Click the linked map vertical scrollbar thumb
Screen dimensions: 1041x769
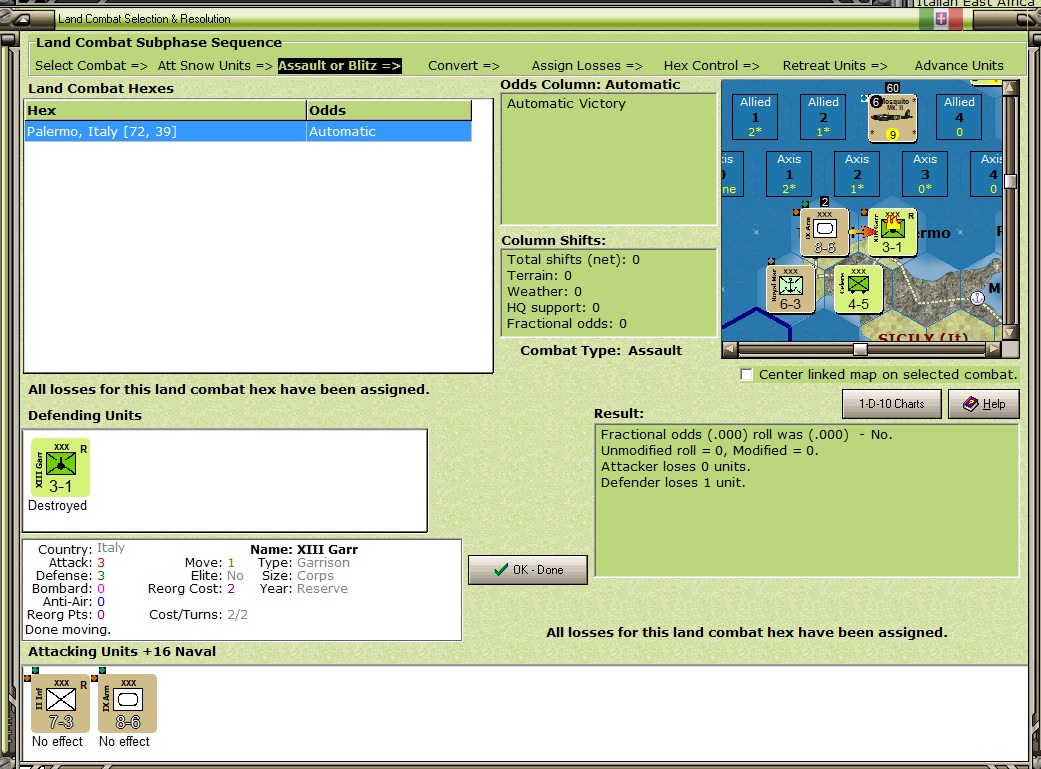pyautogui.click(x=1010, y=181)
